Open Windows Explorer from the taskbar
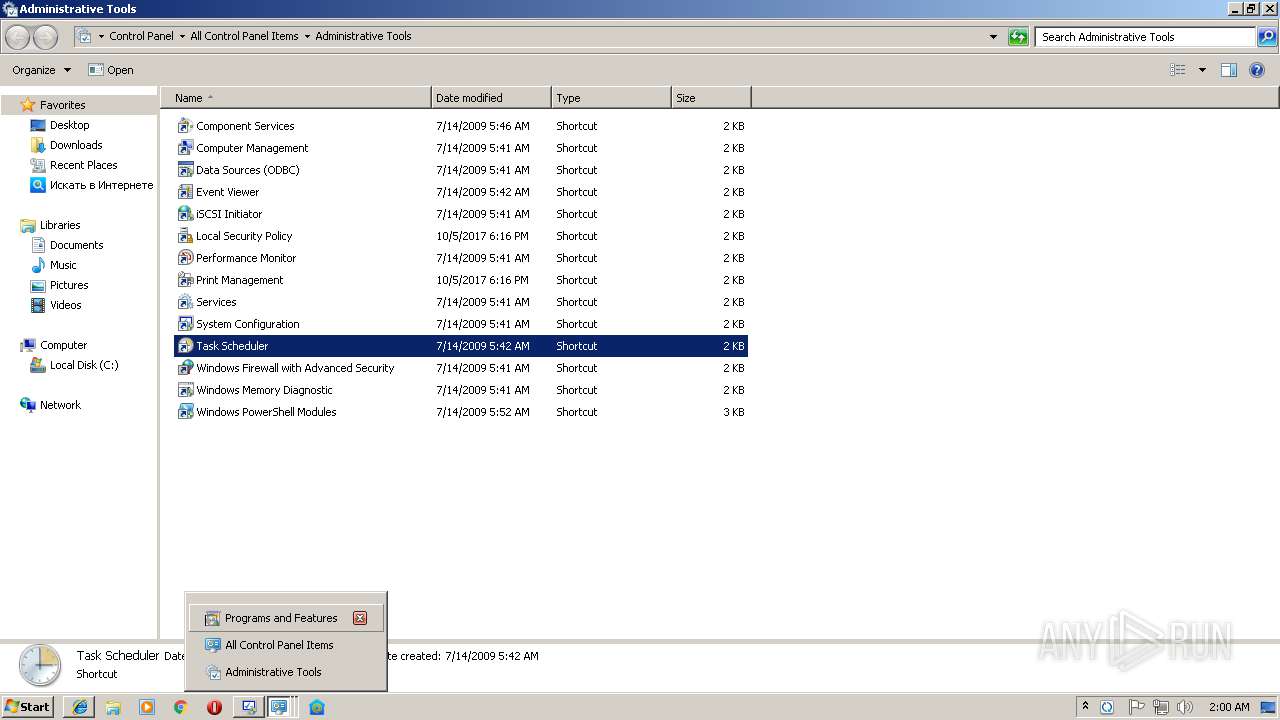The width and height of the screenshot is (1280, 720). (x=113, y=707)
